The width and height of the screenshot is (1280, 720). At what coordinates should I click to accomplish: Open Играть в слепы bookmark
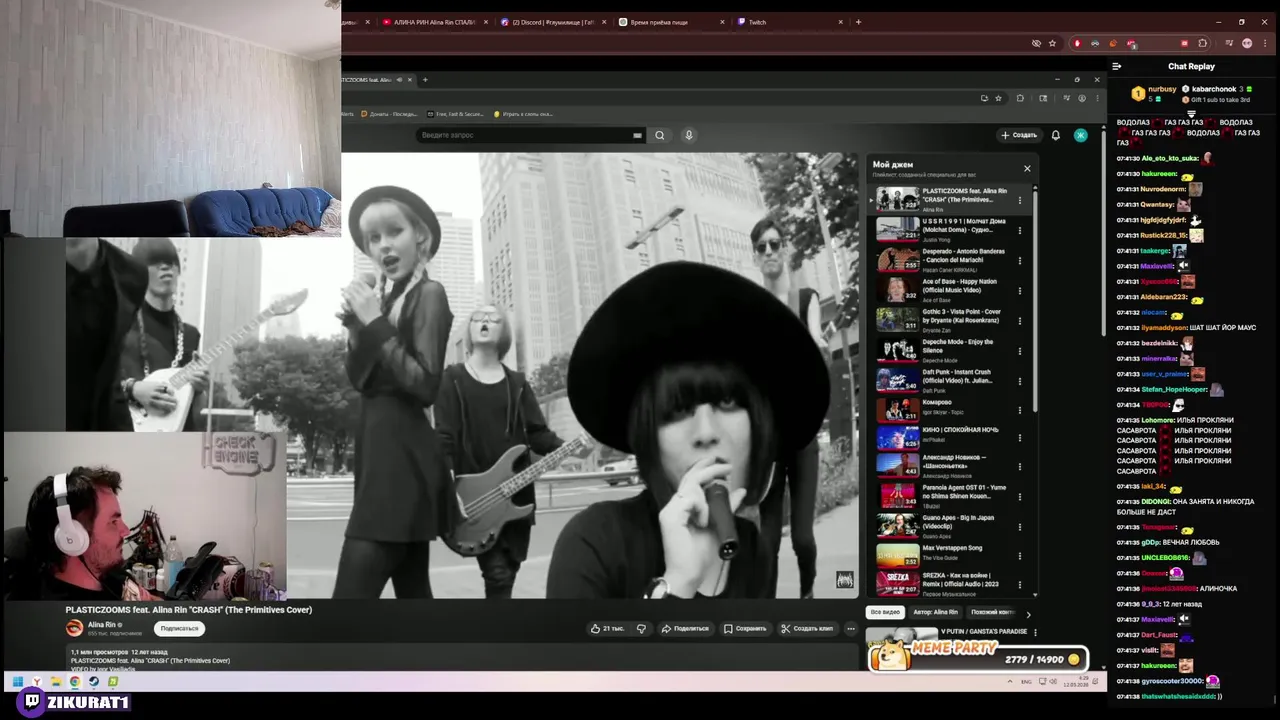[x=524, y=114]
